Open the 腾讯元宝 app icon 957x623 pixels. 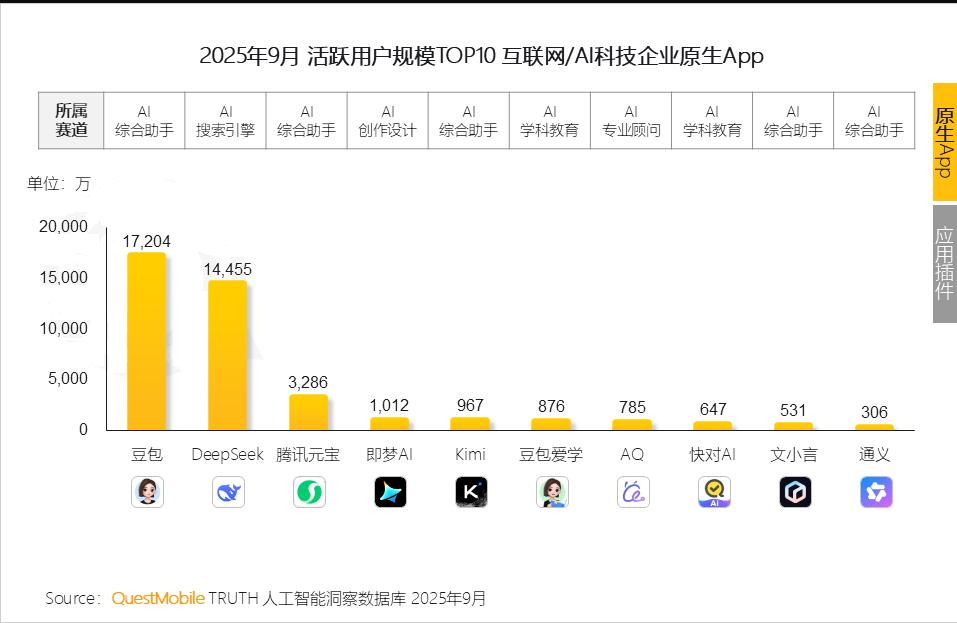(309, 491)
